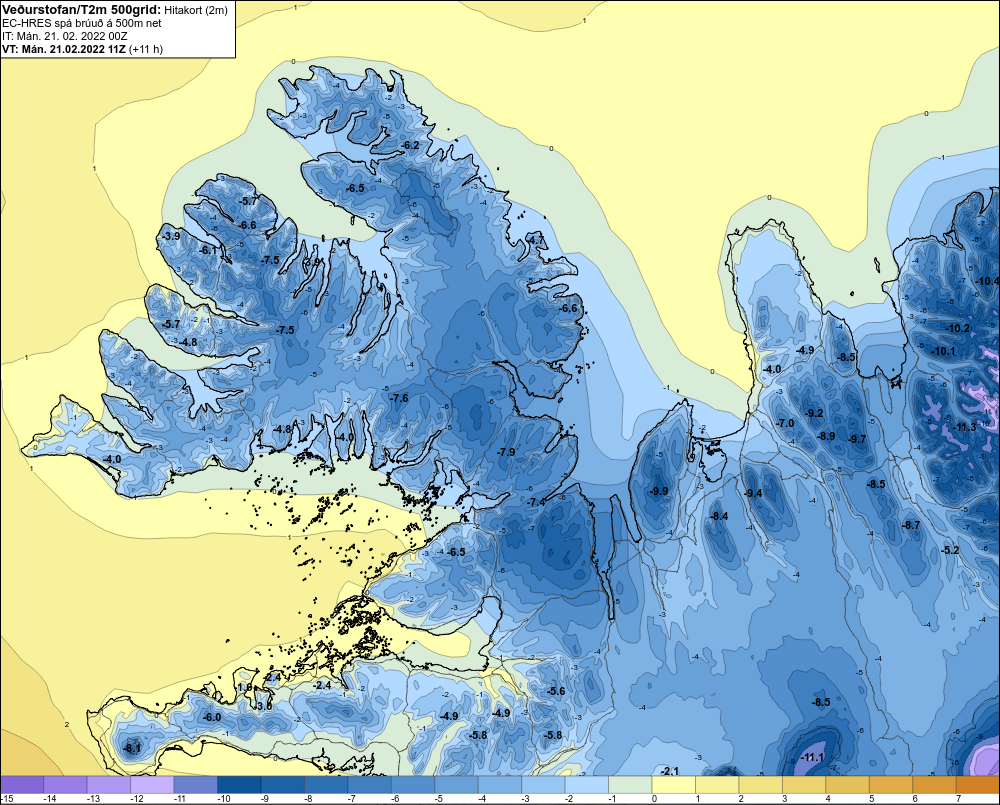1000x805 pixels.
Task: Click the dark blue swatch between -10 and -9
Action: click(239, 785)
